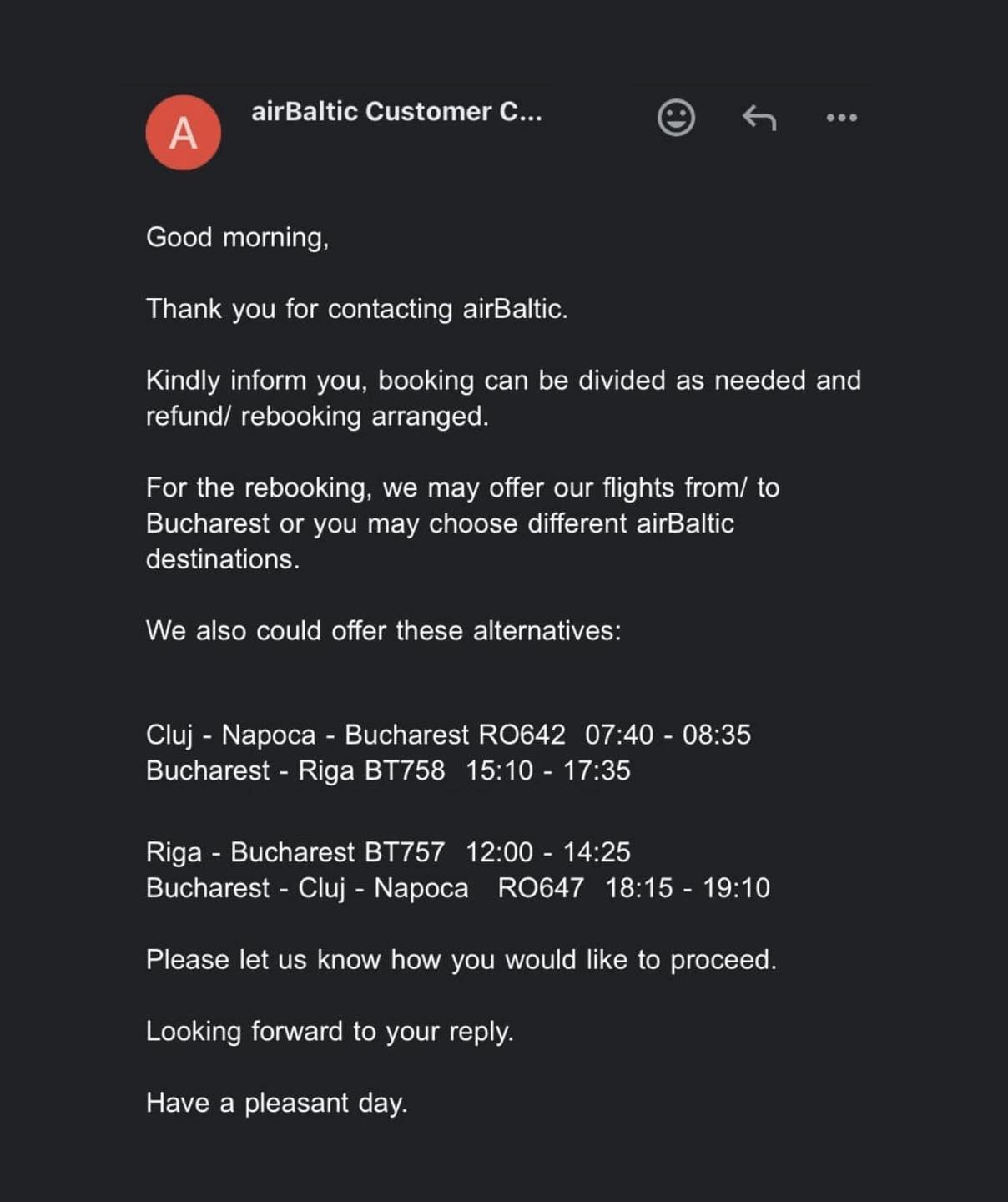Click the "Good morning," greeting line
Image resolution: width=1008 pixels, height=1202 pixels.
238,237
